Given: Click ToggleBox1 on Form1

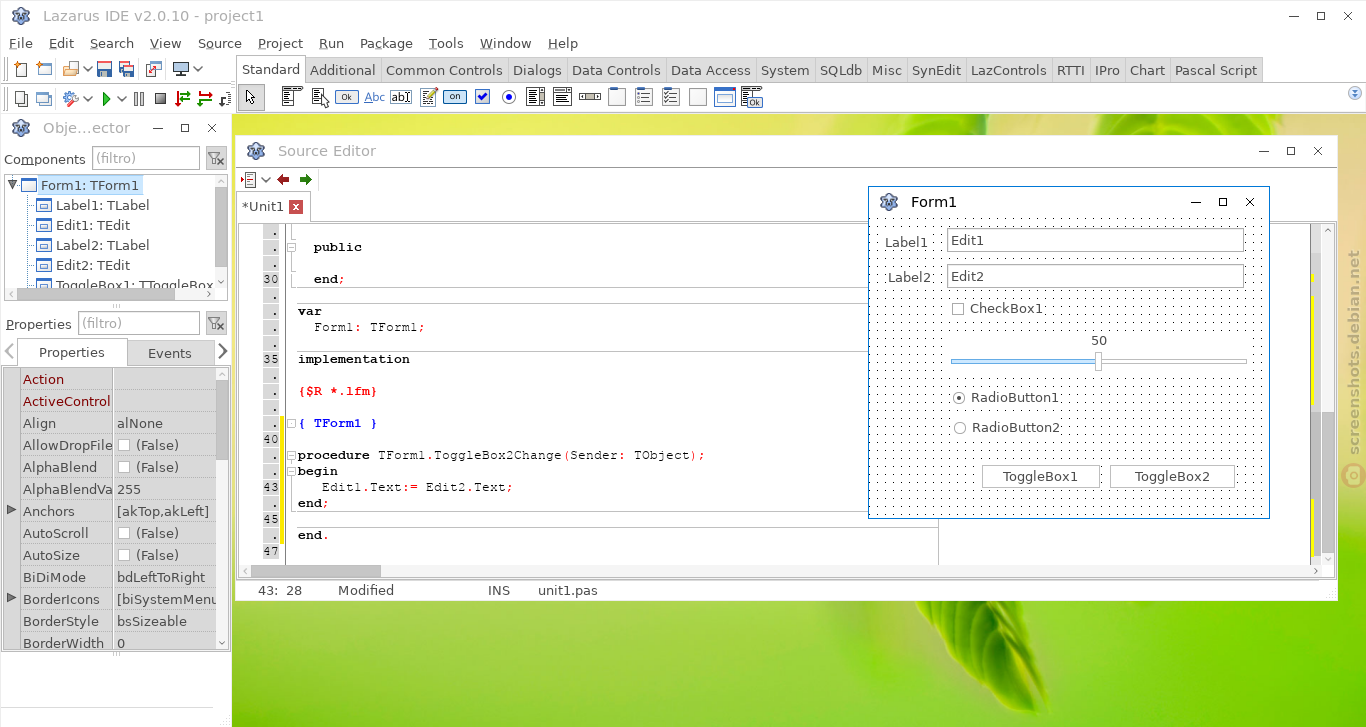Looking at the screenshot, I should click(1041, 477).
